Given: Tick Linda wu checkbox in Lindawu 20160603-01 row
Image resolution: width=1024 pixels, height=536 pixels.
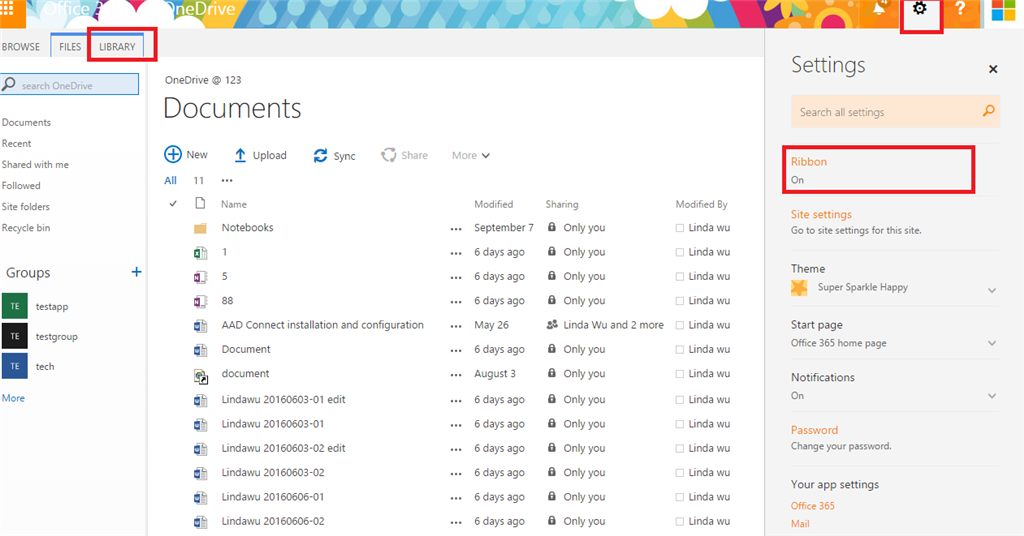Looking at the screenshot, I should point(680,424).
